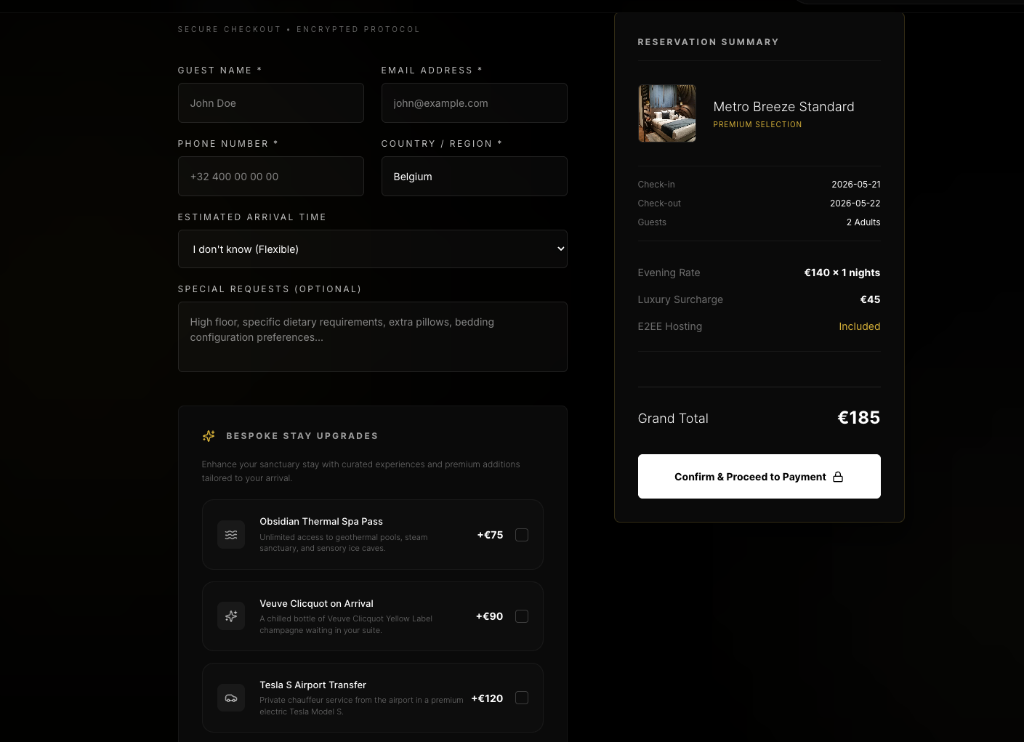Image resolution: width=1024 pixels, height=742 pixels.
Task: Click the 'RESERVATION SUMMARY' heading
Action: [x=708, y=42]
